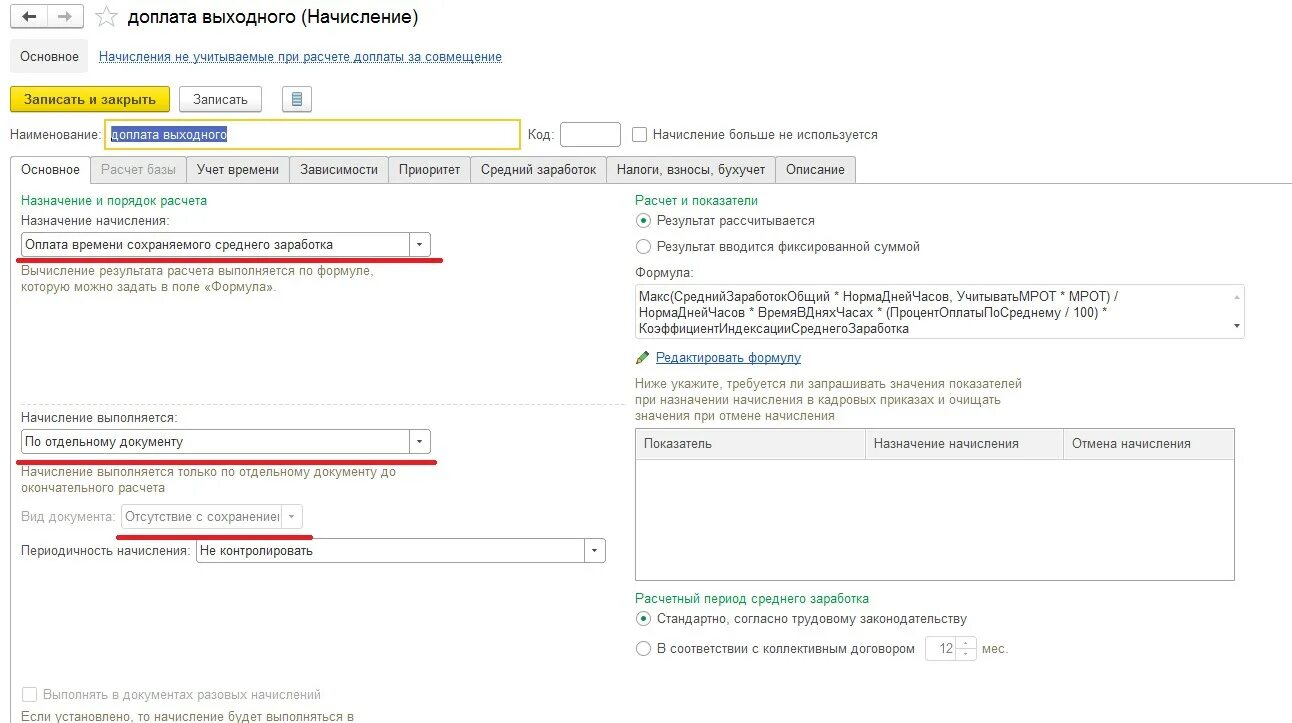Image resolution: width=1292 pixels, height=723 pixels.
Task: Go back with the left arrow button
Action: click(29, 17)
